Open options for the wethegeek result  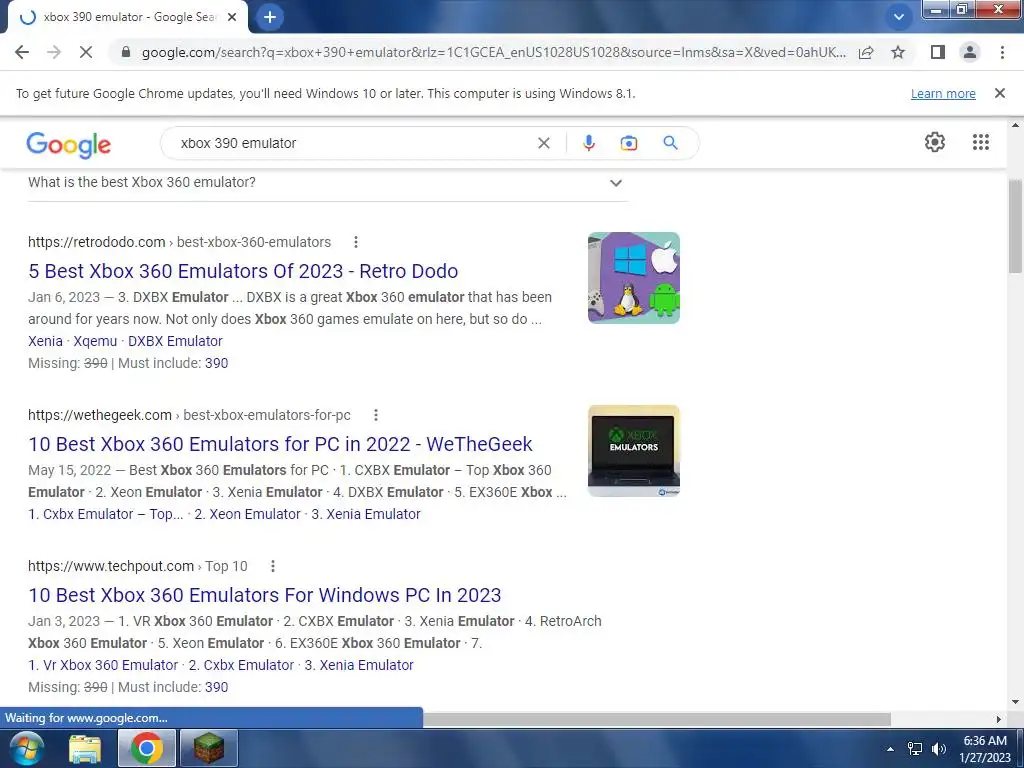pos(376,415)
